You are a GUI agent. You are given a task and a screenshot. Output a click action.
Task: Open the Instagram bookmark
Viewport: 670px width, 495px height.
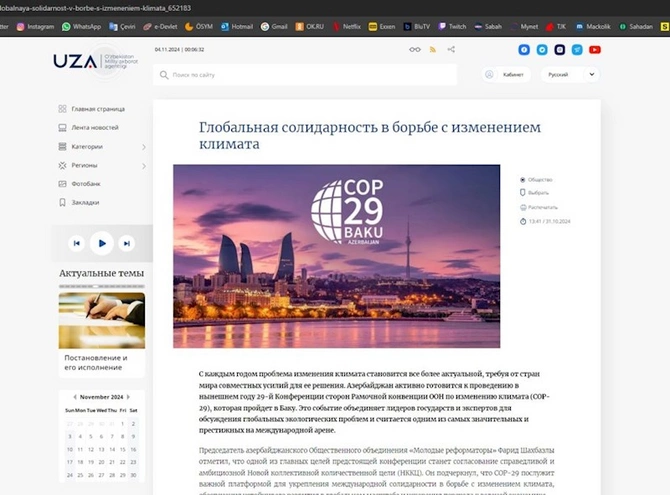click(35, 27)
